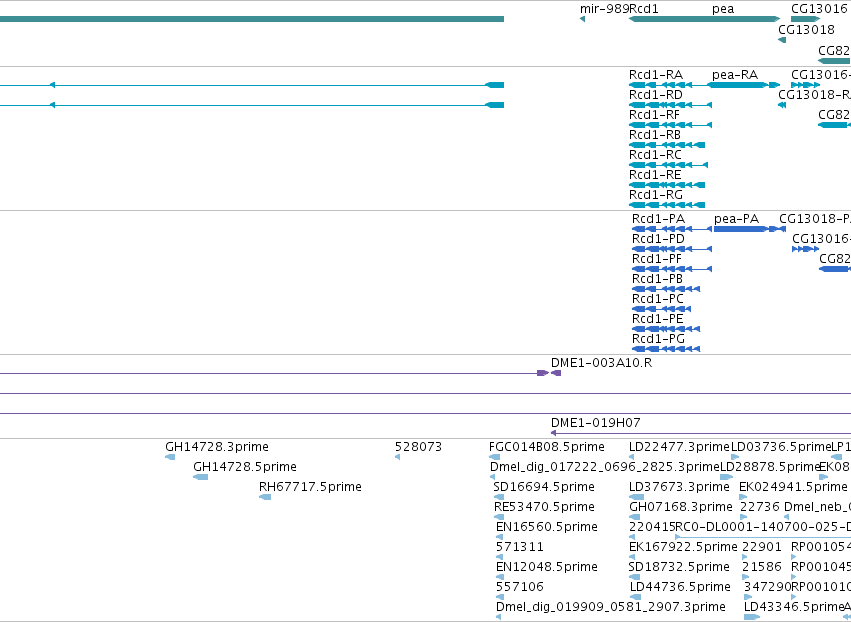Select the 347290 EST label
Screen dimensions: 851x622
767,588
